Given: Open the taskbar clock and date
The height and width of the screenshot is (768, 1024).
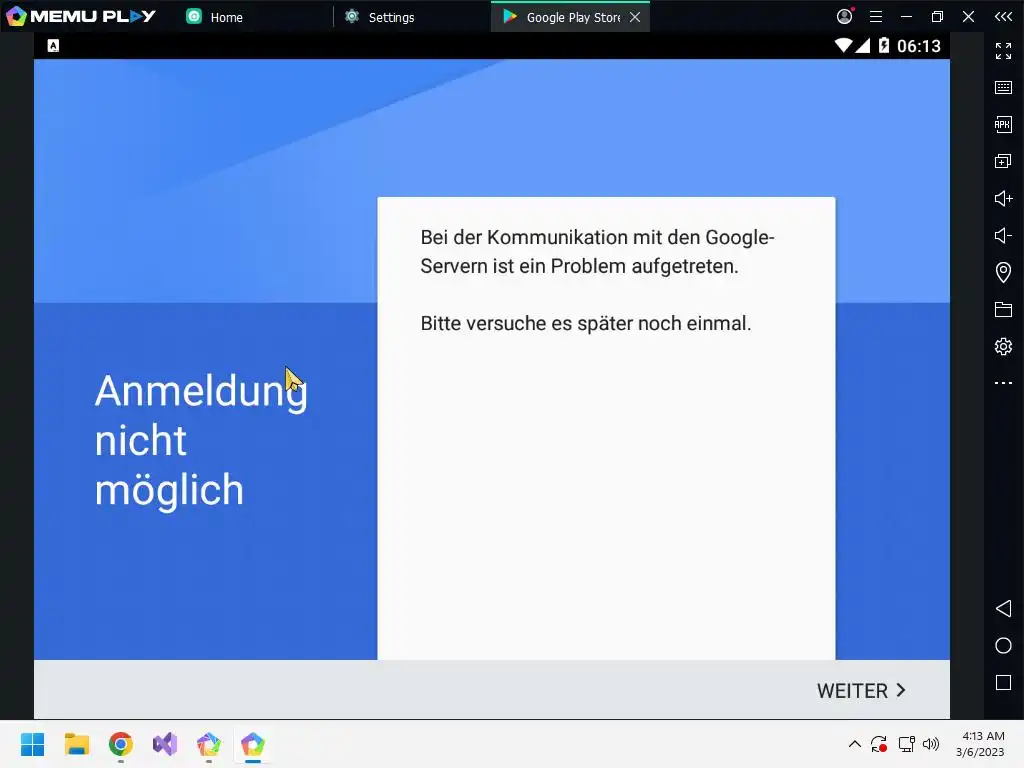Looking at the screenshot, I should tap(980, 744).
